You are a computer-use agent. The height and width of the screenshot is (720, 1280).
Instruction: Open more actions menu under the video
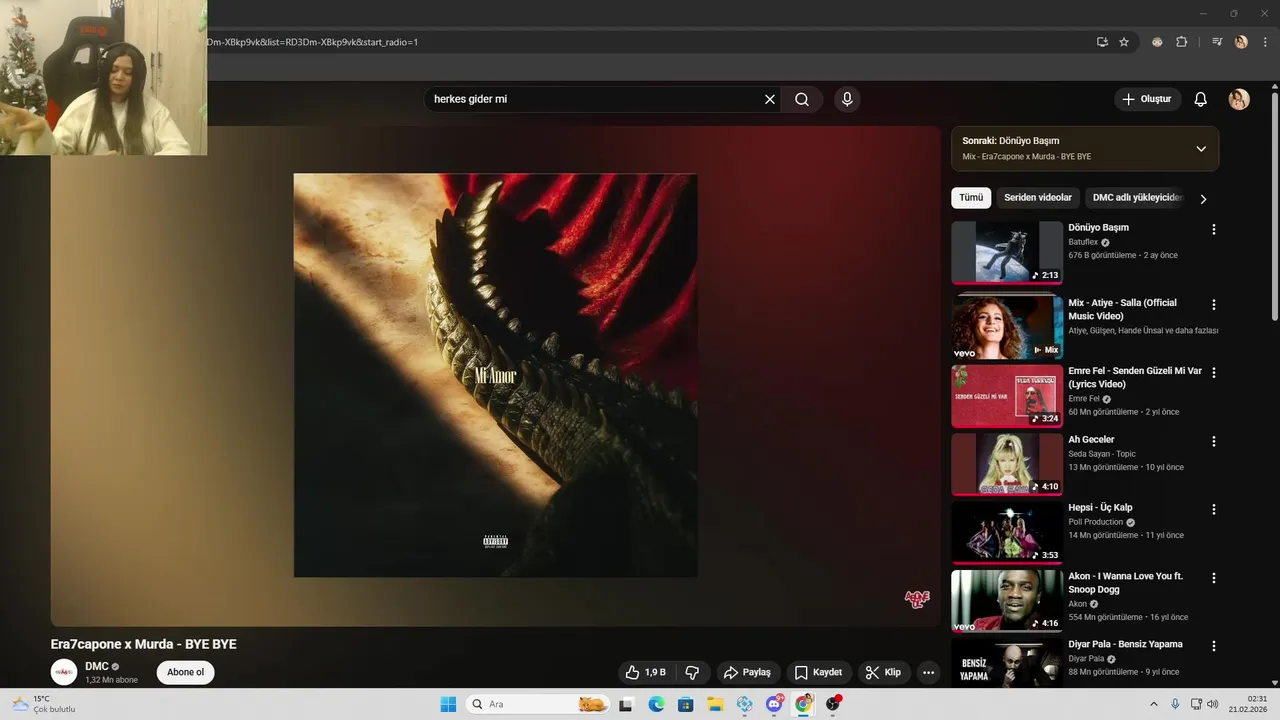[928, 672]
